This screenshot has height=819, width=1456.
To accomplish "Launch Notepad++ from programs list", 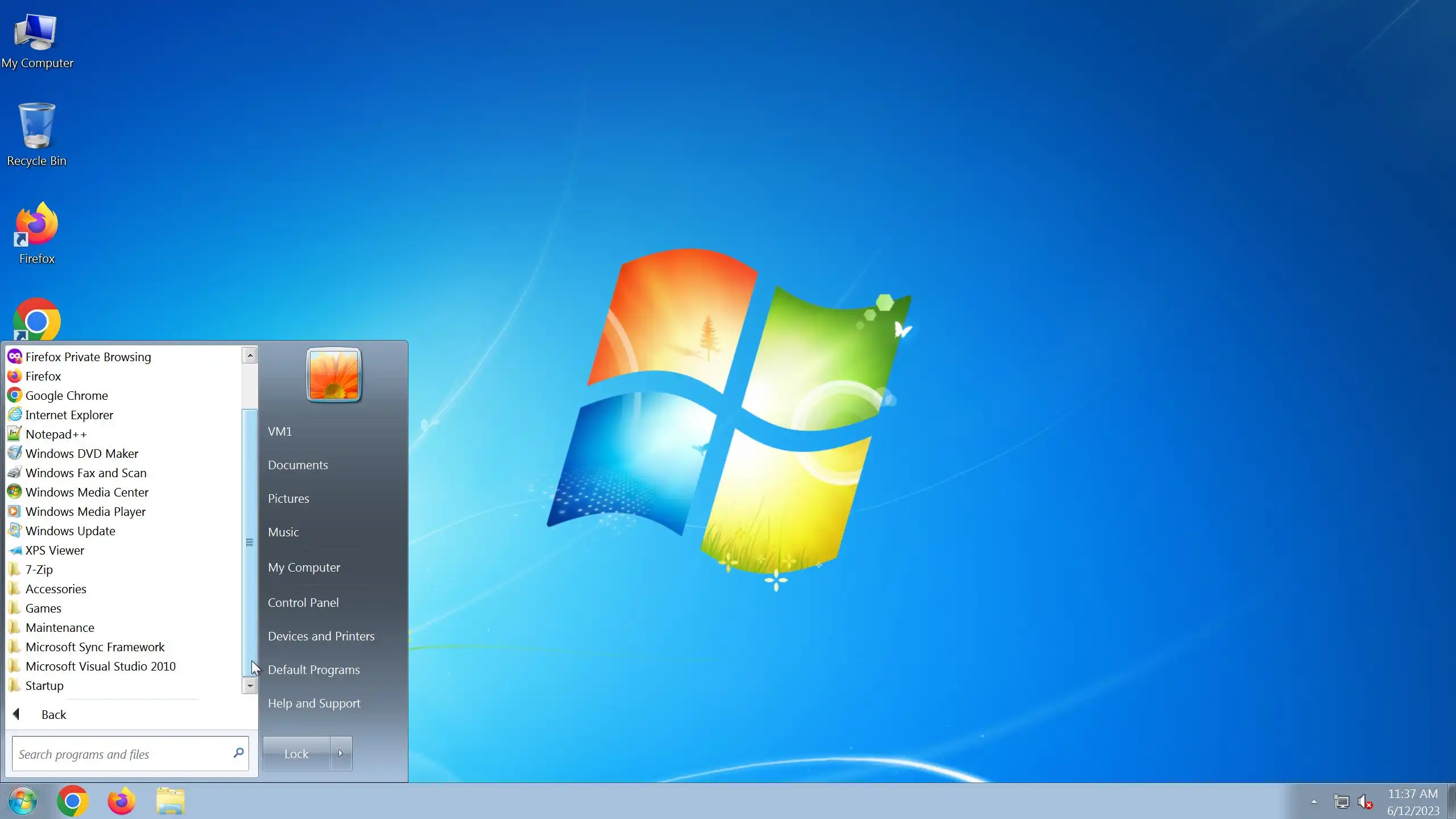I will [x=56, y=435].
